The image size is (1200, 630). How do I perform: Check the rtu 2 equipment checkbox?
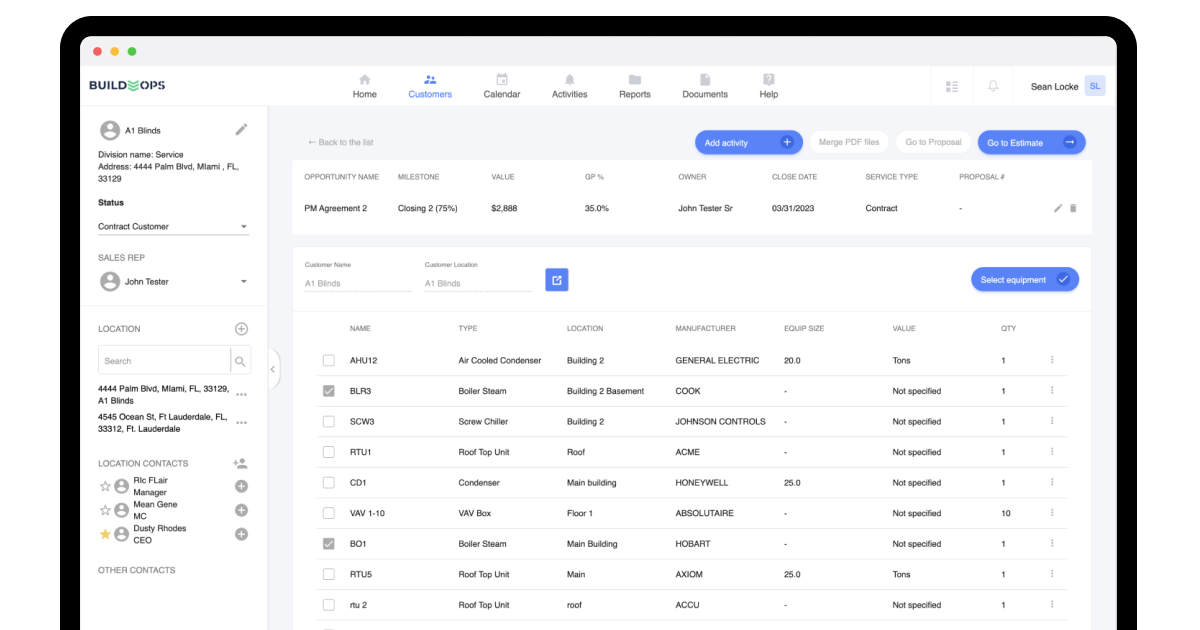(x=329, y=605)
